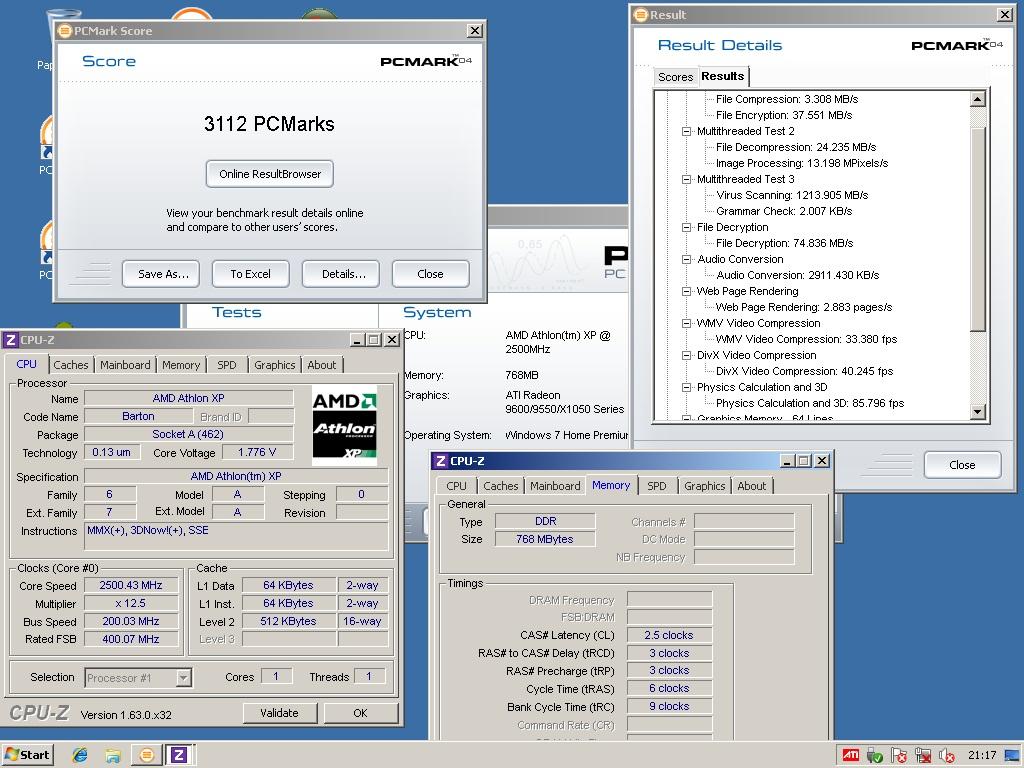1024x768 pixels.
Task: Click the PCMark Score title bar icon
Action: click(x=65, y=31)
